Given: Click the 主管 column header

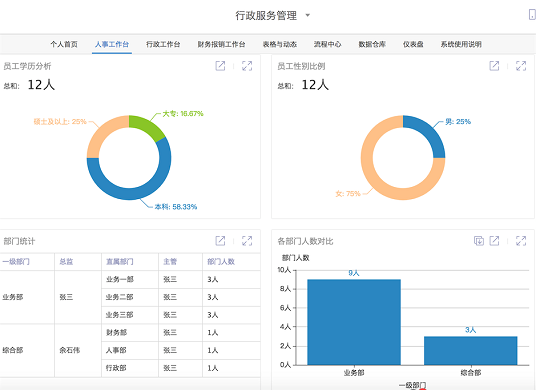Looking at the screenshot, I should point(170,262).
